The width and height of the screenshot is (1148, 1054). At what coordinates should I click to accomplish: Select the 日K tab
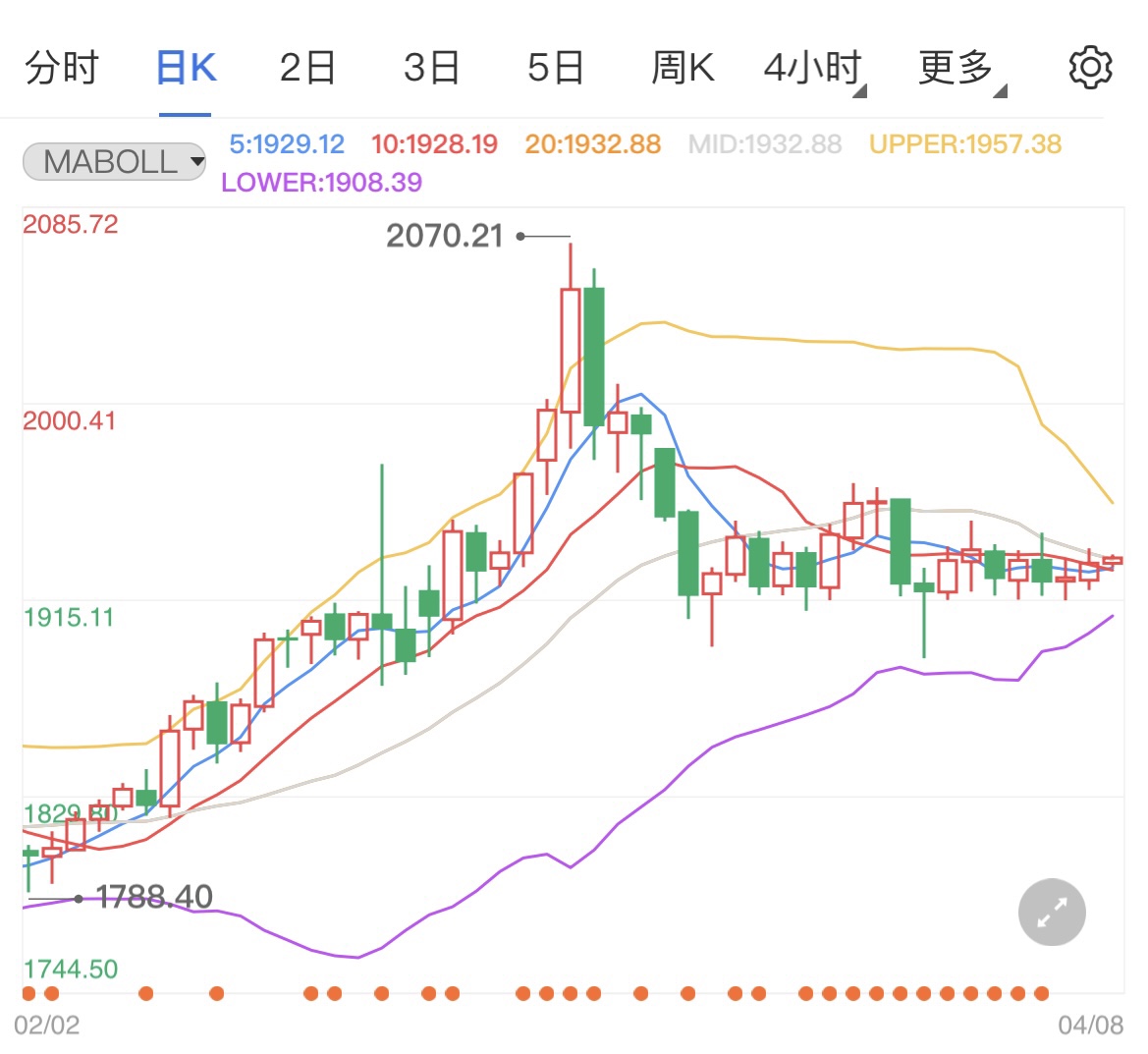[186, 68]
